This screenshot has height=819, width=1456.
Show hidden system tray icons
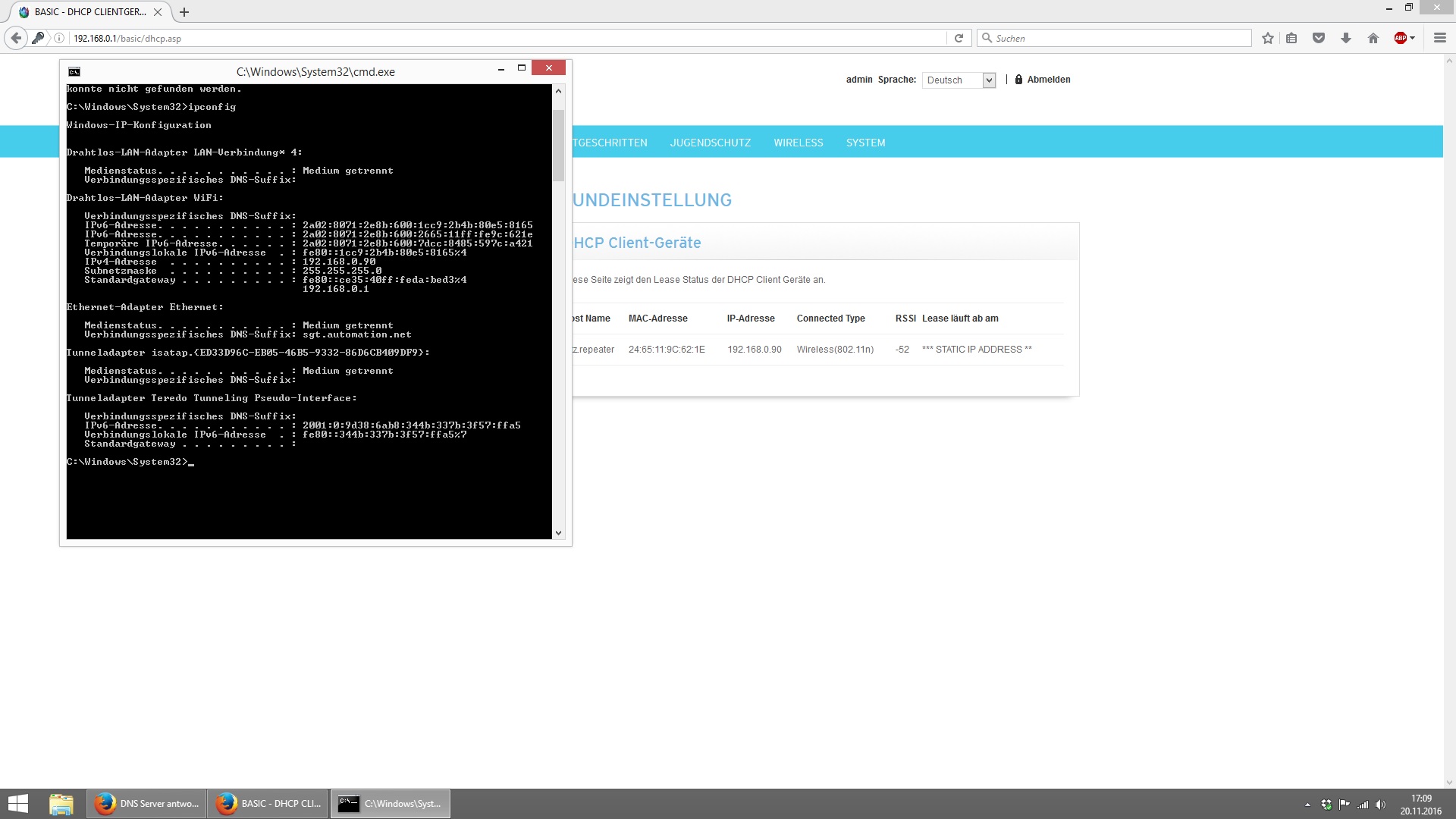[x=1307, y=805]
